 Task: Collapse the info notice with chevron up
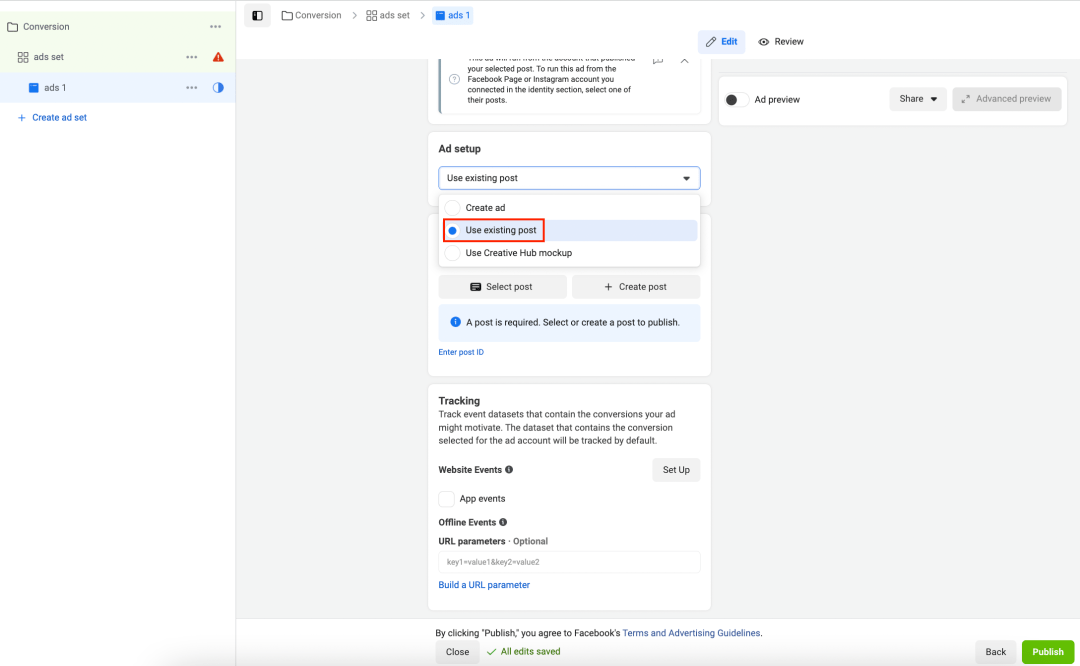684,61
